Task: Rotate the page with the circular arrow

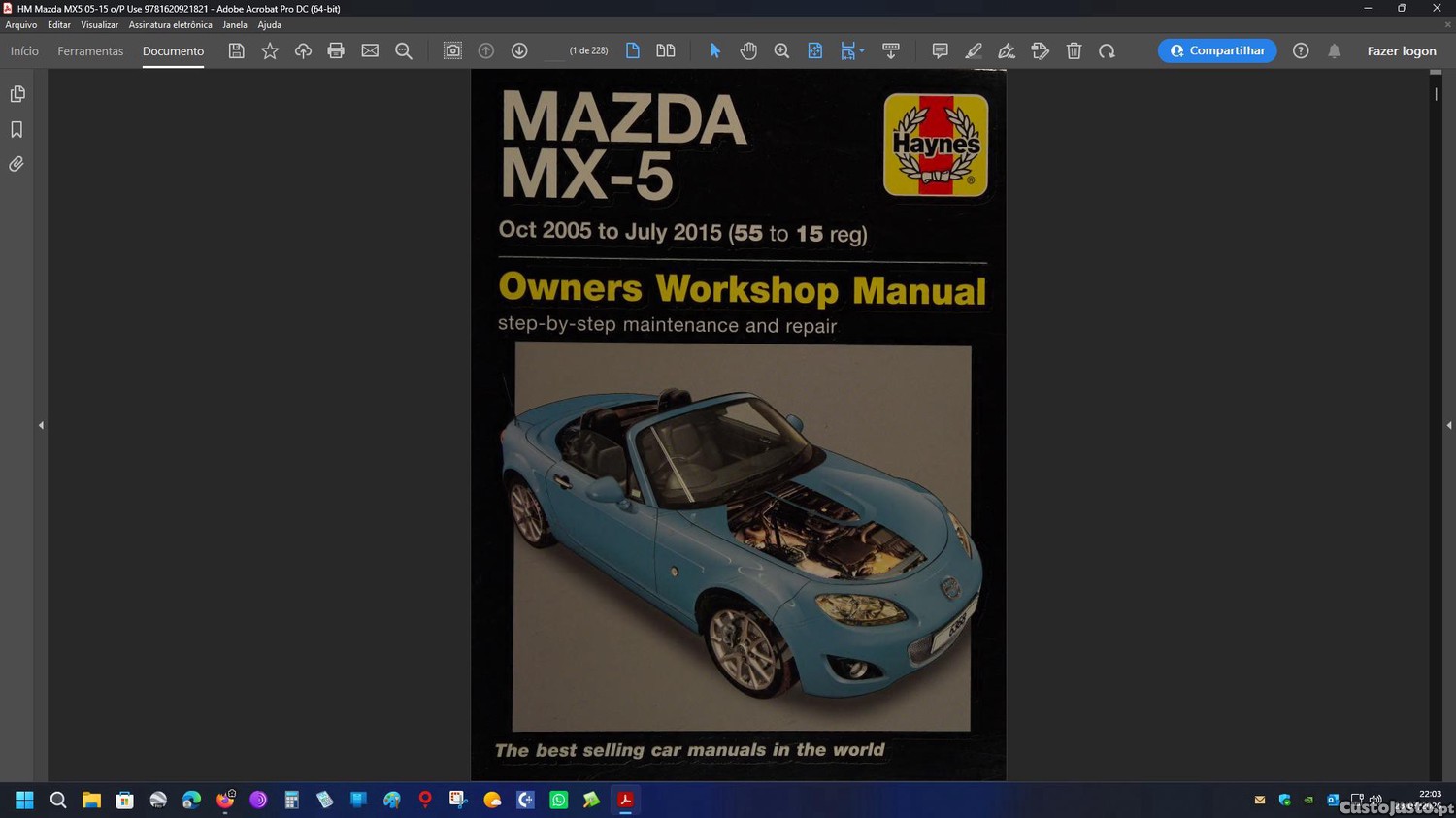Action: coord(1107,50)
